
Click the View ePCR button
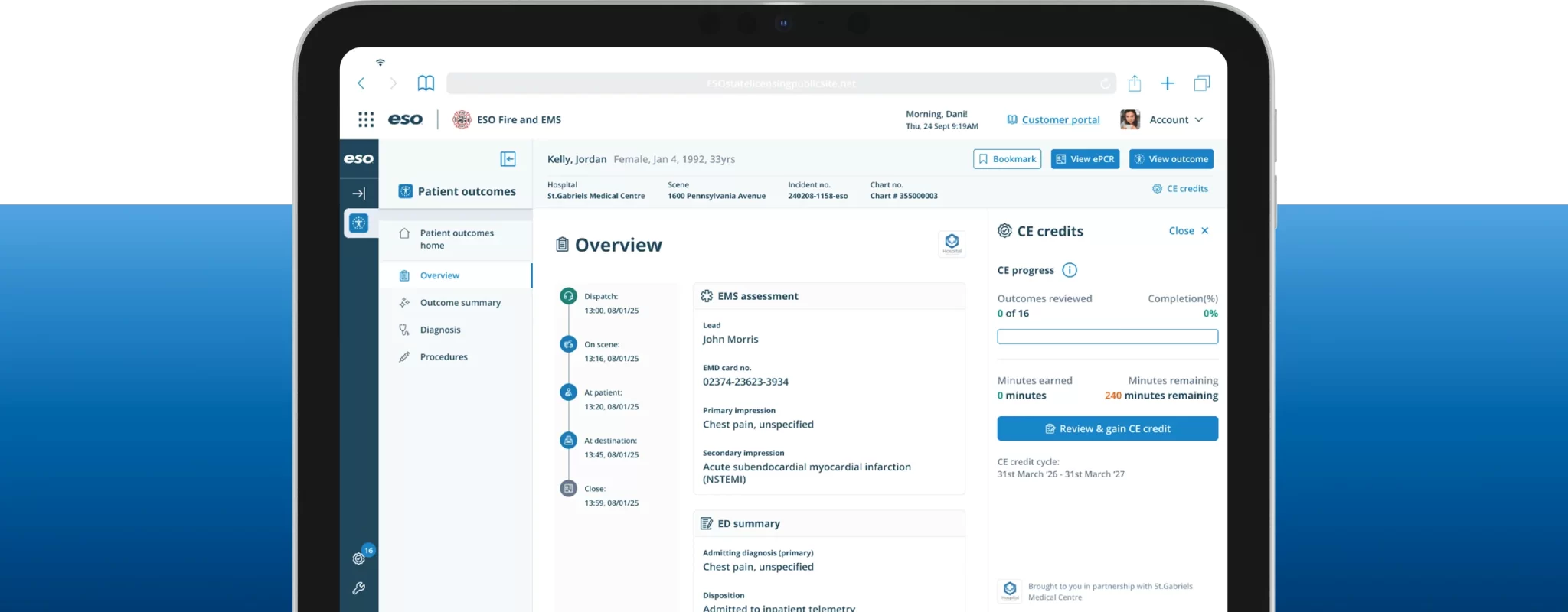click(x=1085, y=159)
